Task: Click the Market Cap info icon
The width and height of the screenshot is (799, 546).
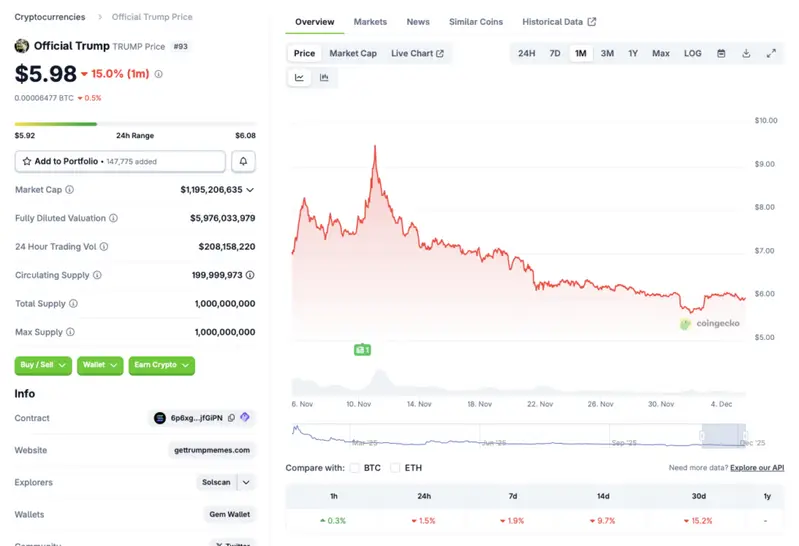Action: [x=69, y=189]
